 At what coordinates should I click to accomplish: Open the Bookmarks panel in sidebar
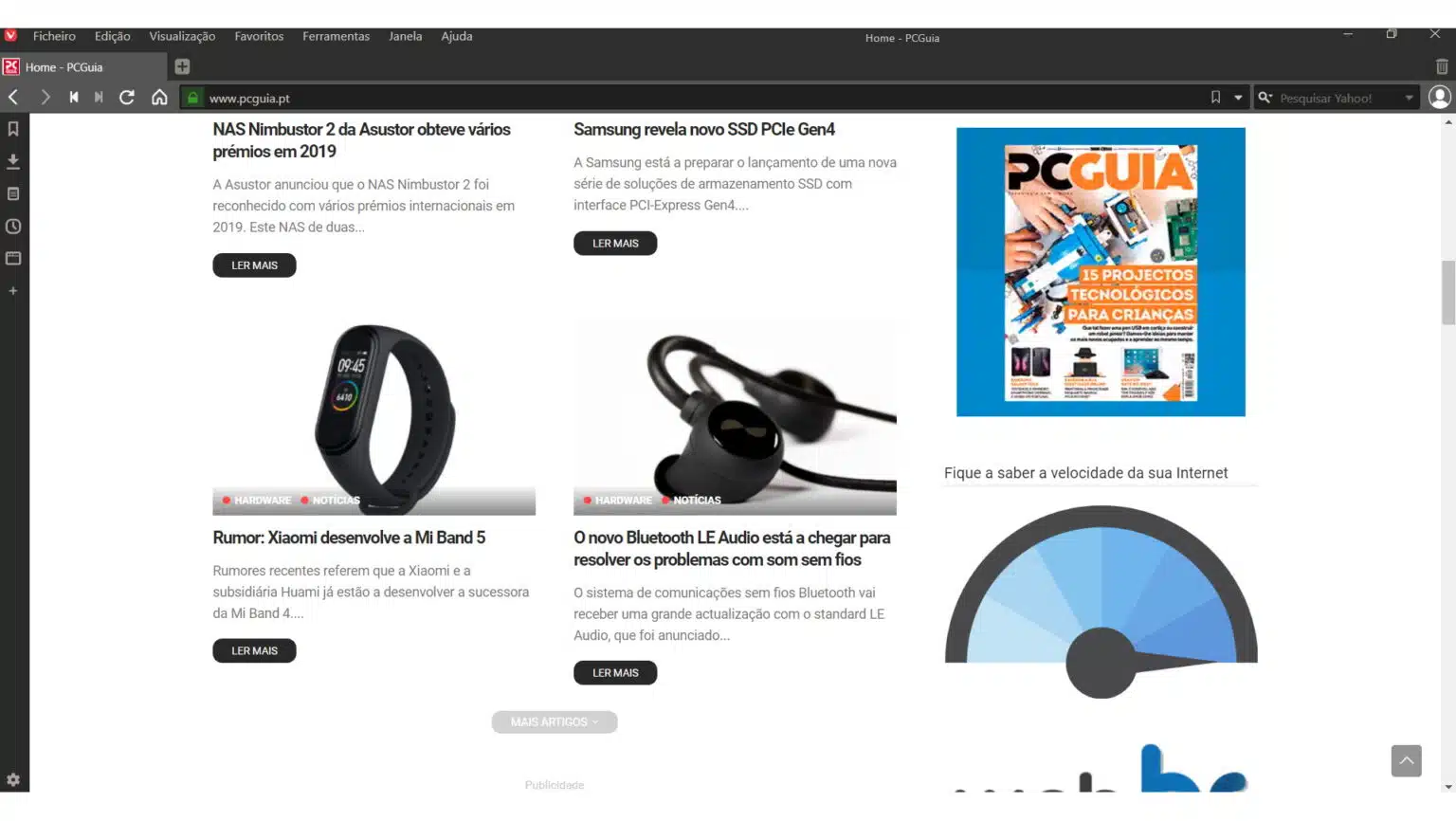pos(13,129)
